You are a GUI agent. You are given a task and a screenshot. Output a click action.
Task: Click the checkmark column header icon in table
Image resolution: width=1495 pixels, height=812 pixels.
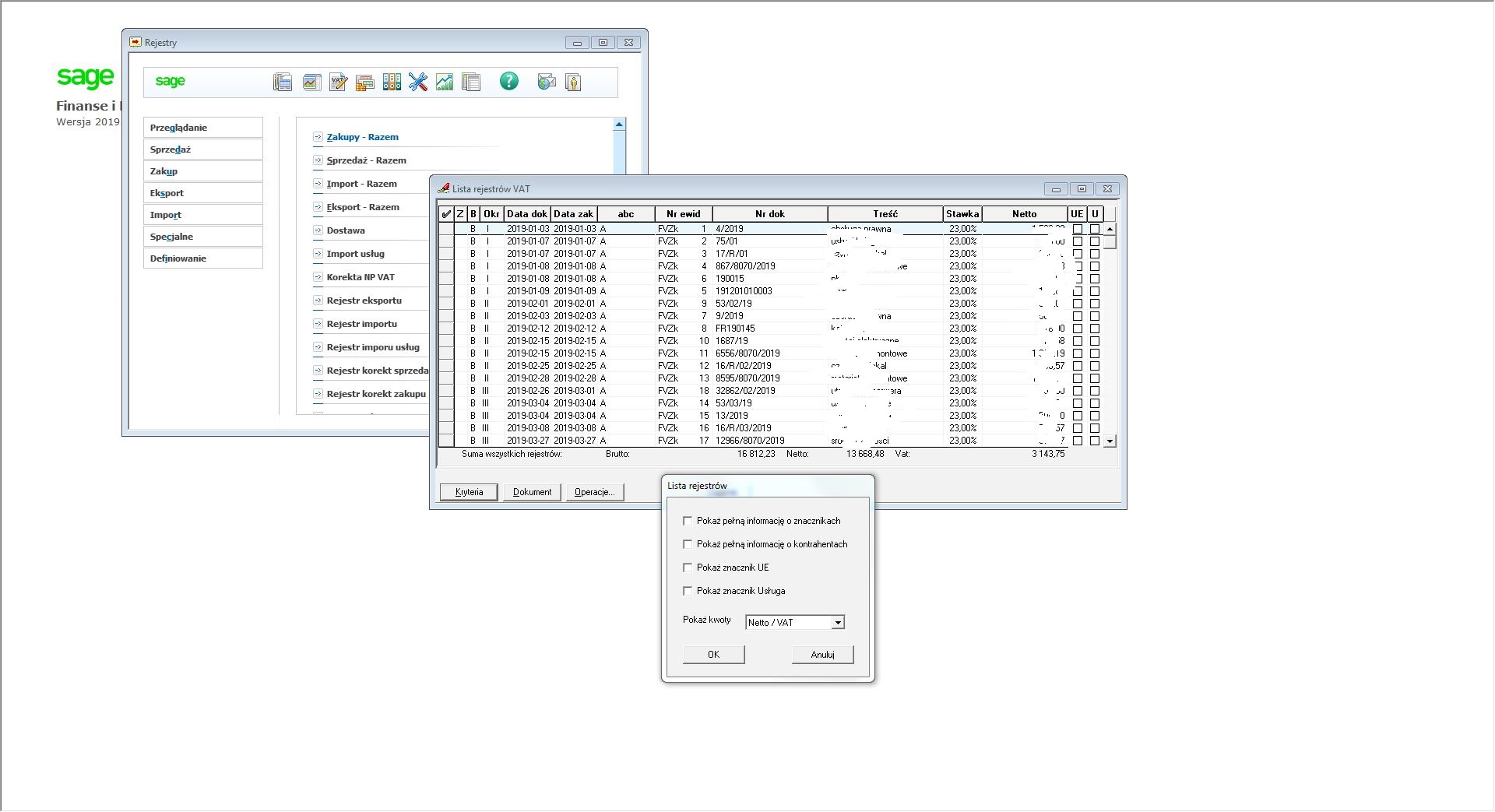point(446,214)
